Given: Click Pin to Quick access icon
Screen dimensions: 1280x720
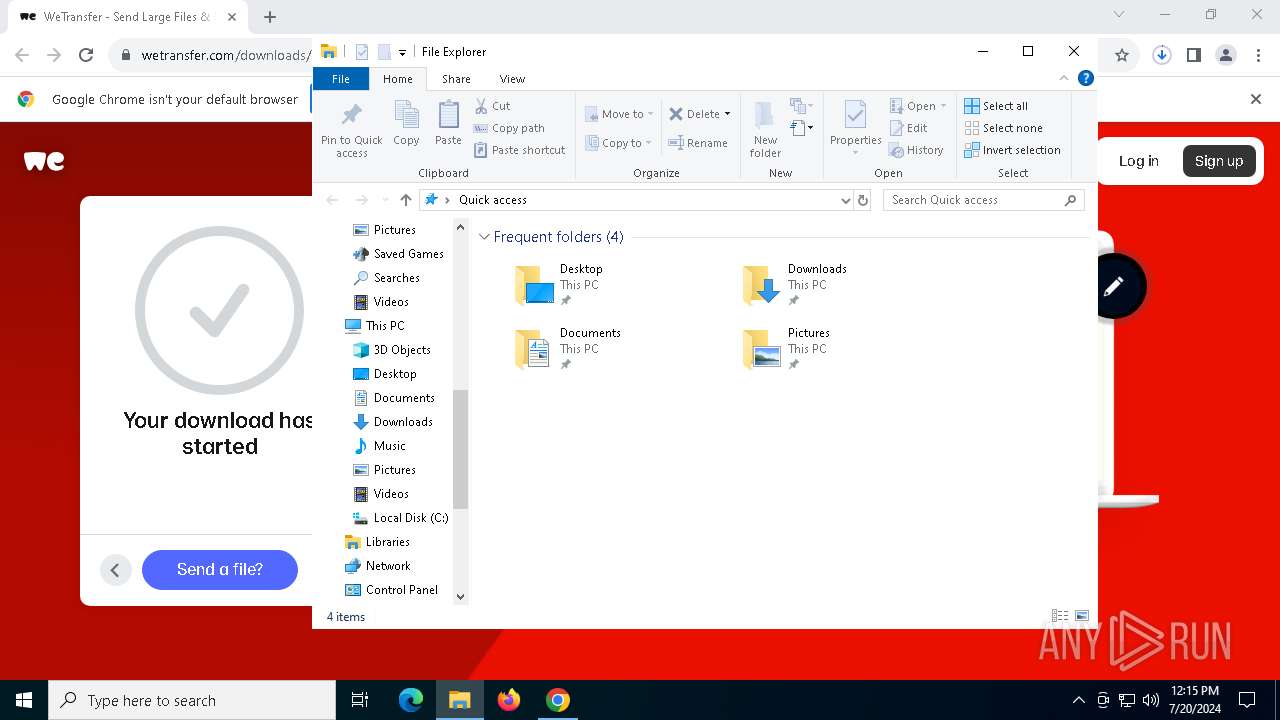Looking at the screenshot, I should click(x=351, y=129).
